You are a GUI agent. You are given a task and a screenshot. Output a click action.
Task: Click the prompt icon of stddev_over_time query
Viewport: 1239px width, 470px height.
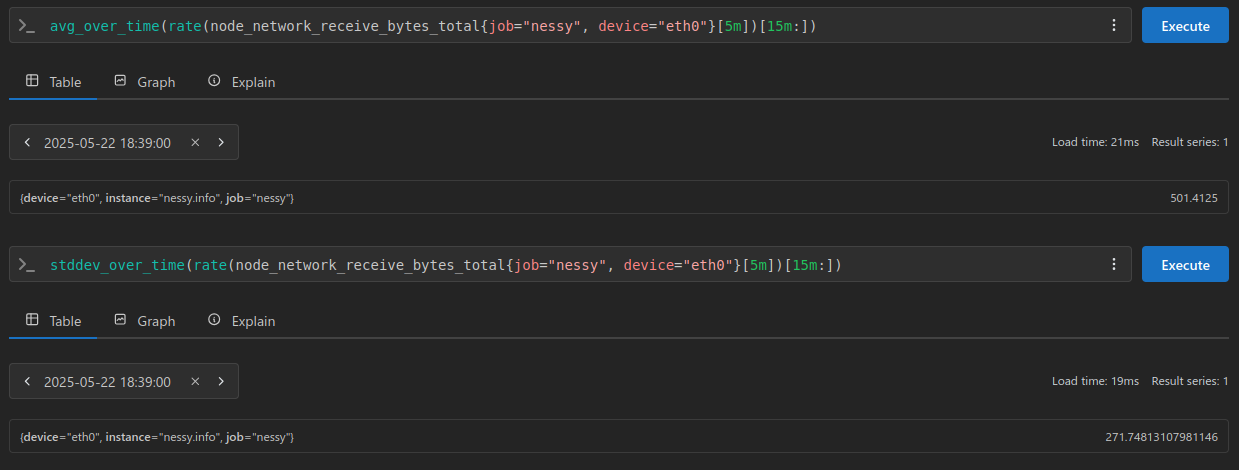pyautogui.click(x=27, y=265)
